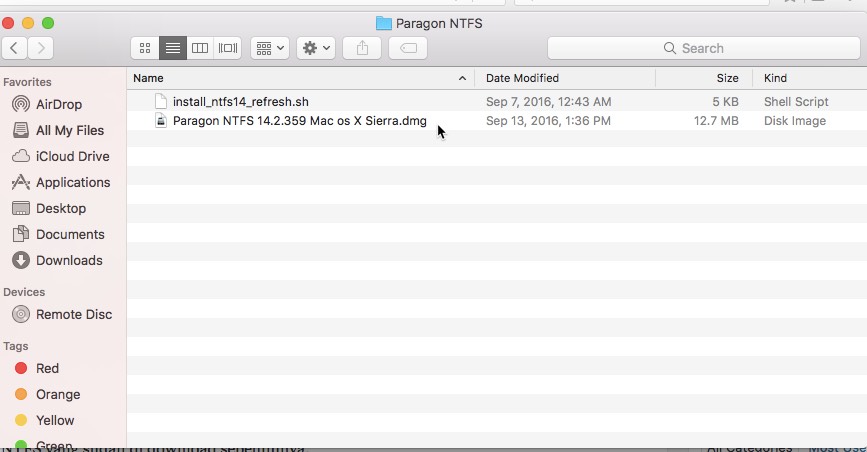The height and width of the screenshot is (452, 867).
Task: Select install_ntfs14_refresh.sh file name
Action: click(241, 102)
